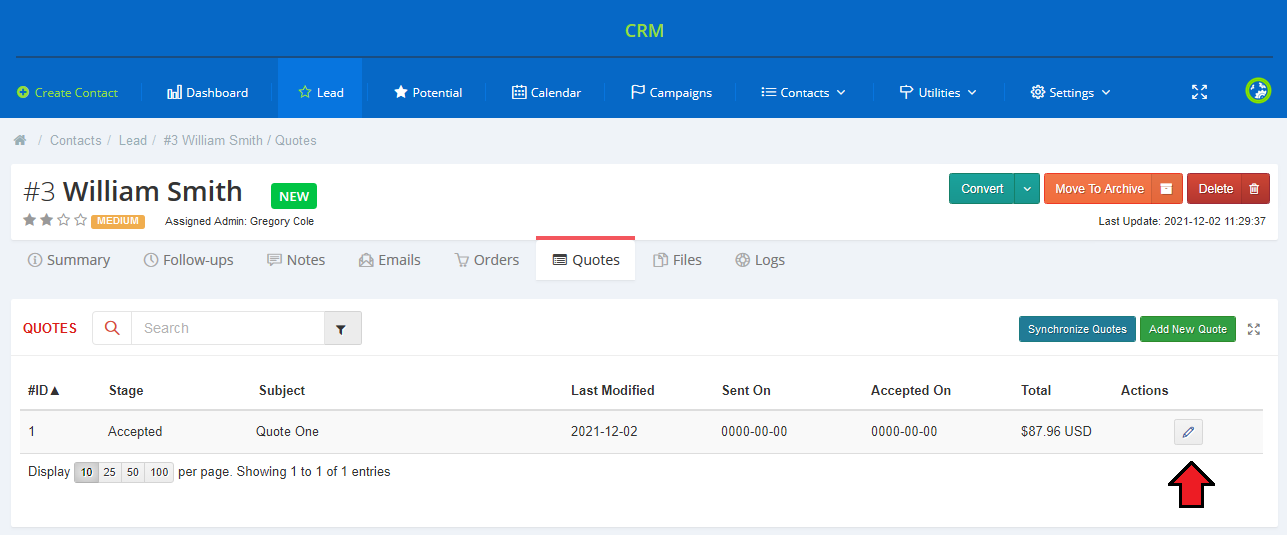
Task: Open the quotes filter funnel button
Action: coord(342,328)
